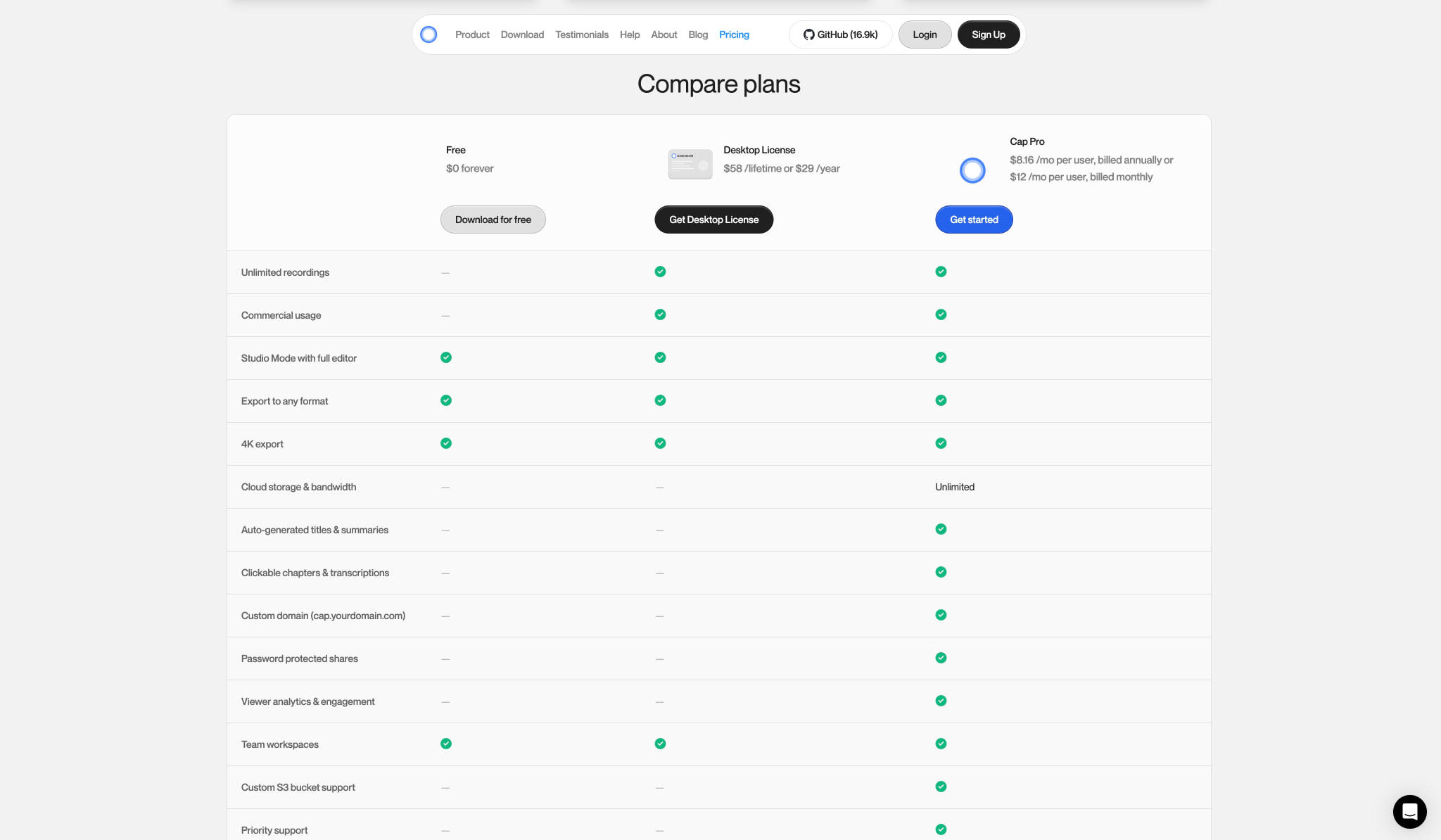The image size is (1441, 840).
Task: Click Desktop License checkmark for Commercial usage
Action: [660, 314]
